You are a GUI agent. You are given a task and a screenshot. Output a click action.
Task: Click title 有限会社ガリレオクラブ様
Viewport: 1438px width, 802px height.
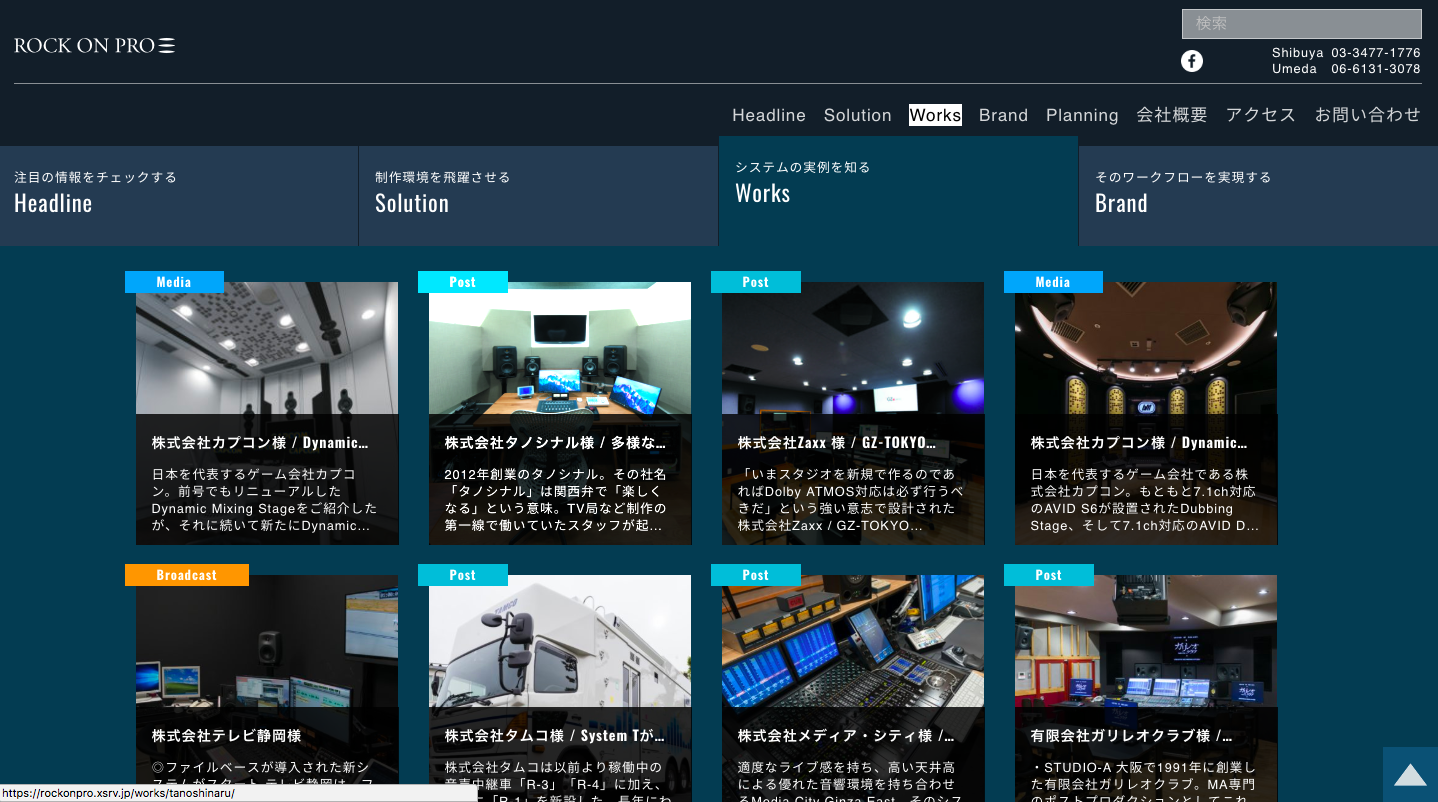pos(1131,735)
